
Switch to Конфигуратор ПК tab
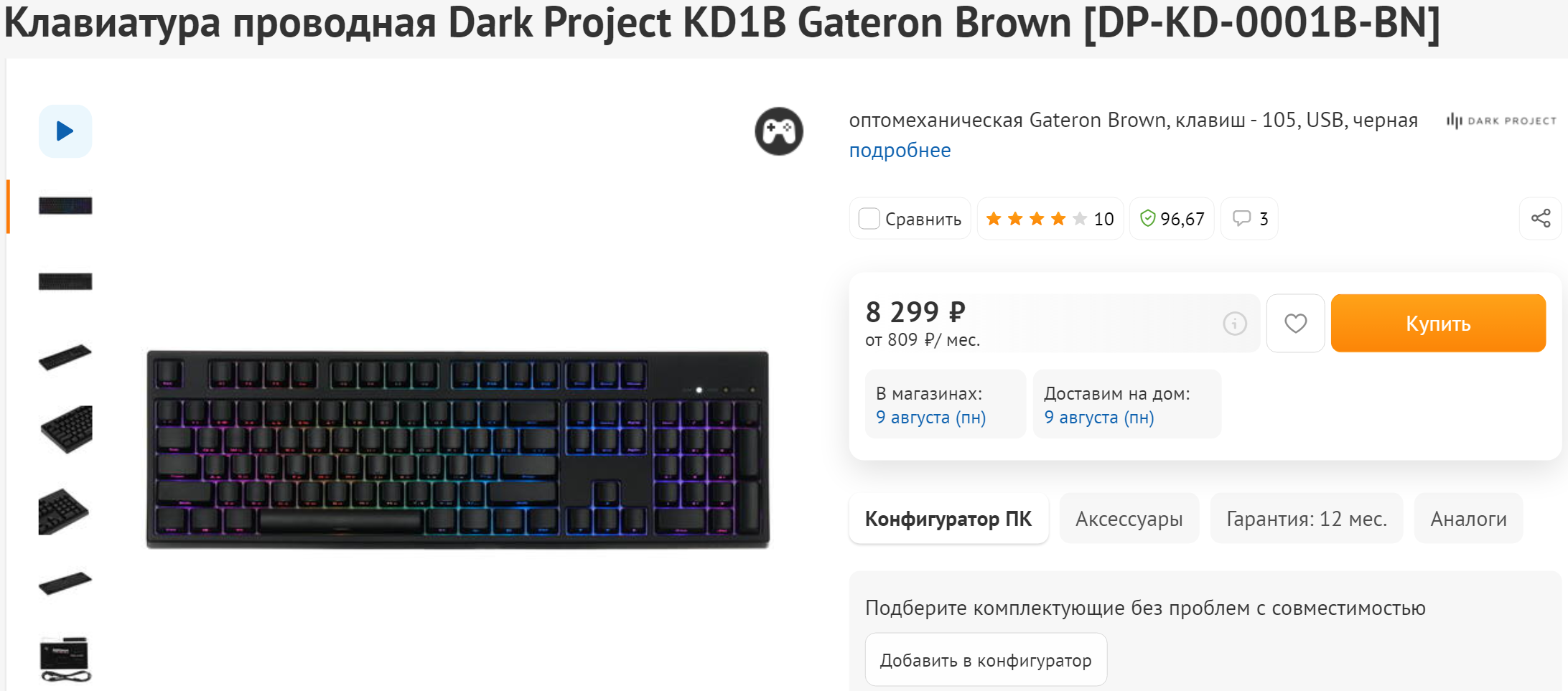(948, 519)
